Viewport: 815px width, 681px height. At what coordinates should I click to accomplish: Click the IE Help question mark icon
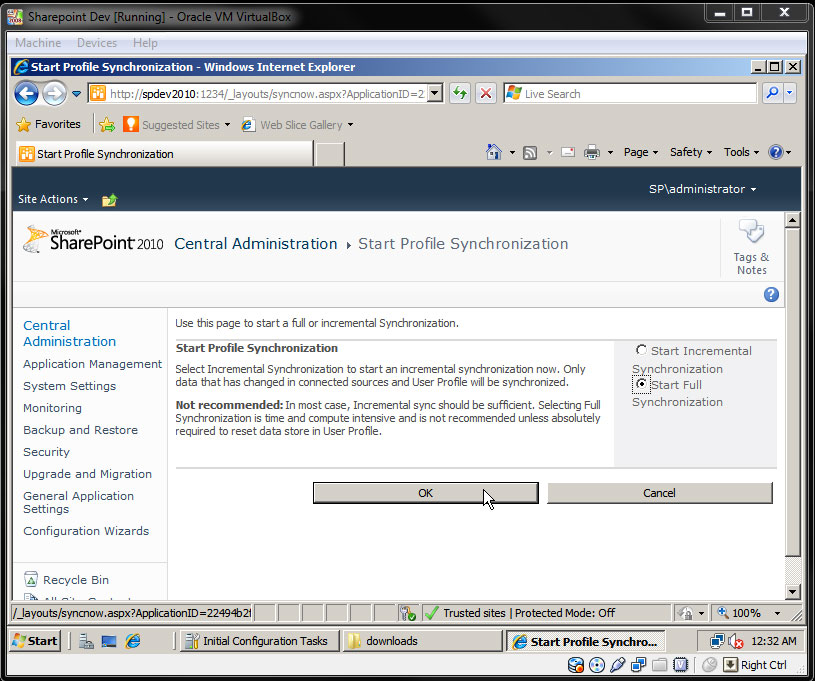(775, 152)
